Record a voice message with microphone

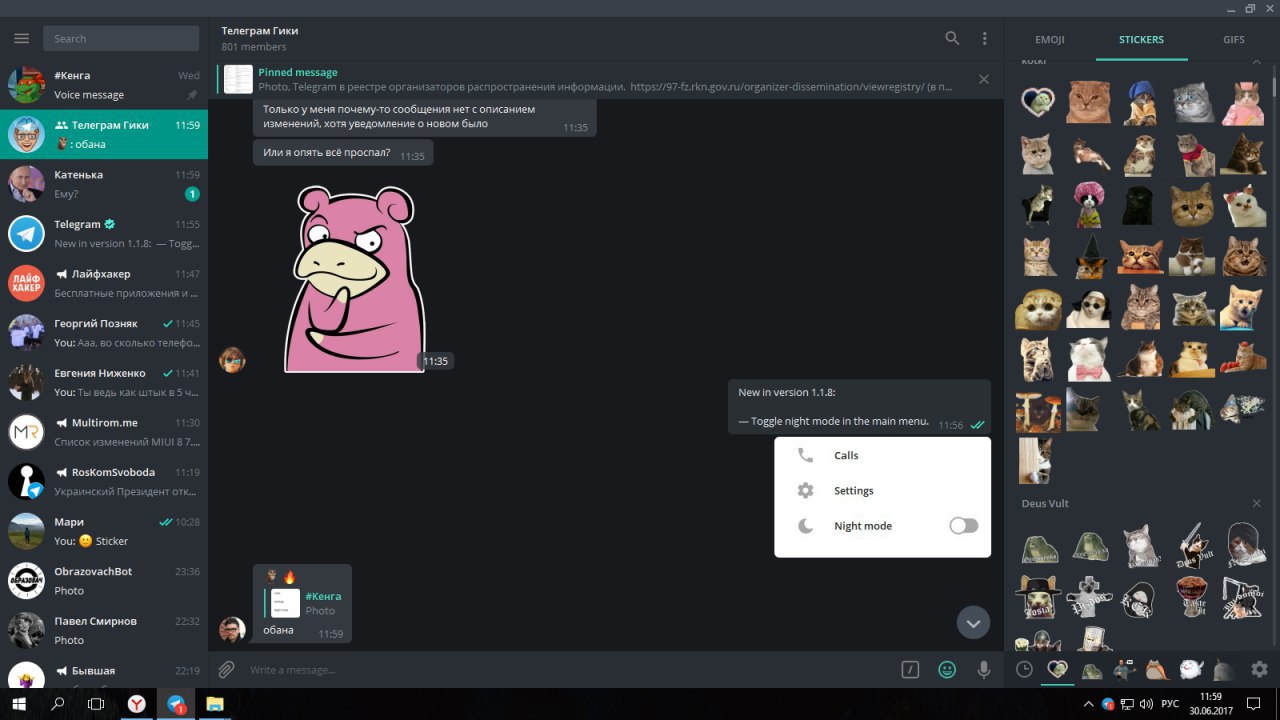[984, 670]
